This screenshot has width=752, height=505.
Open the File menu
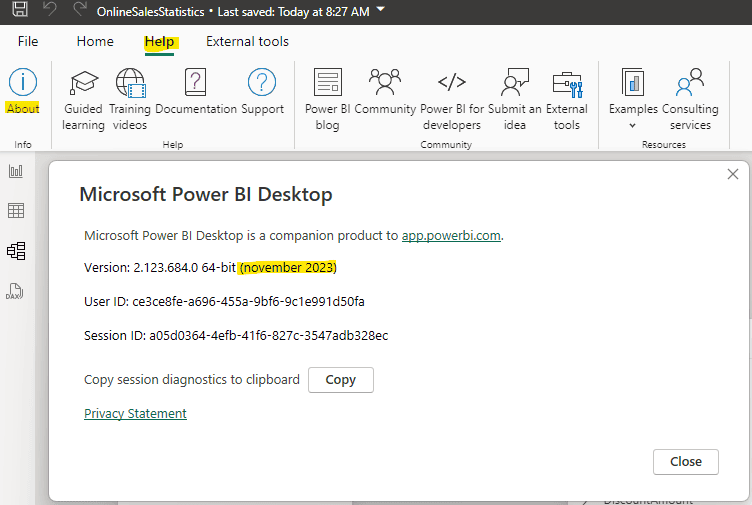click(x=28, y=41)
